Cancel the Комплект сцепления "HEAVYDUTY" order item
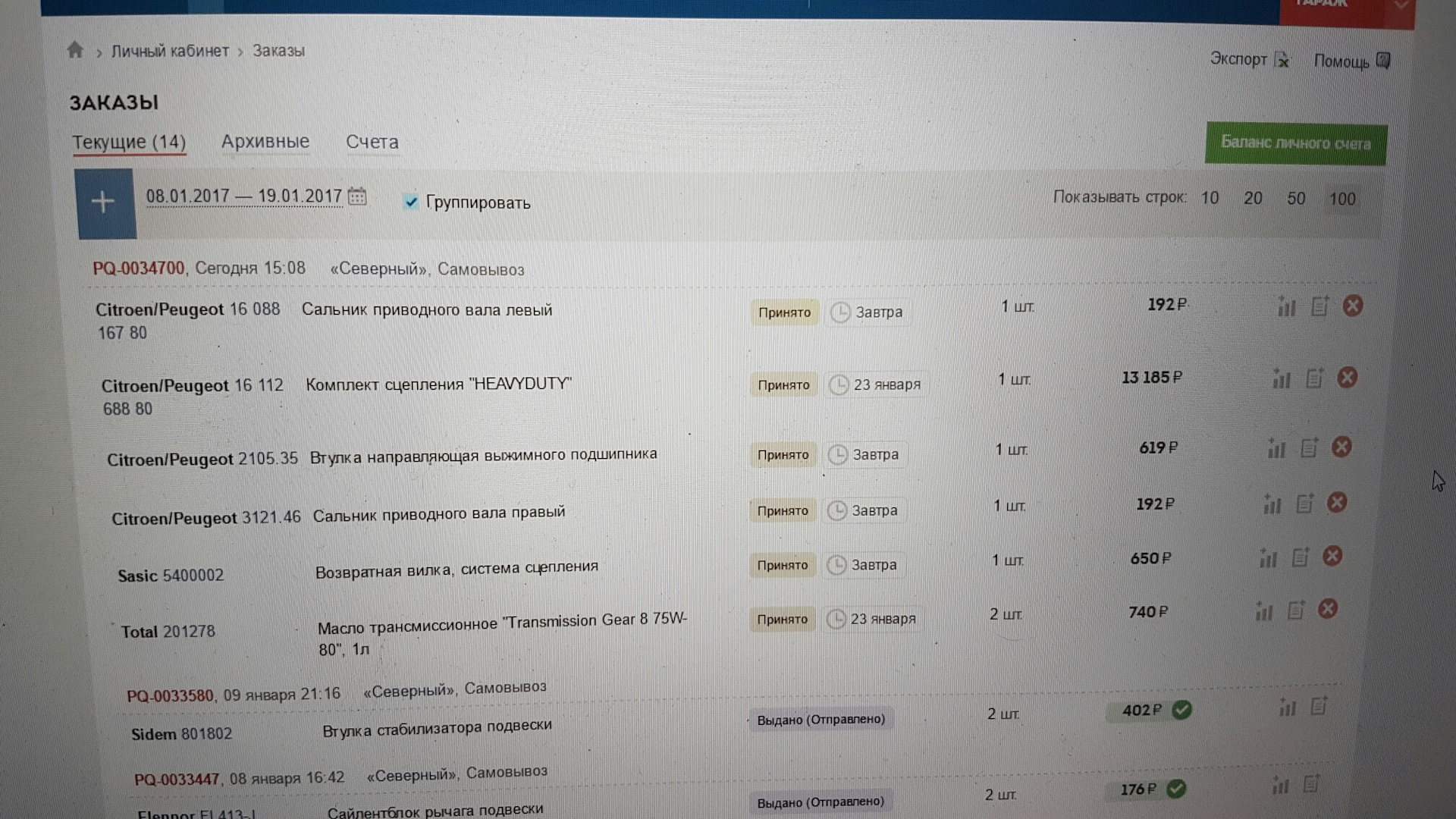Viewport: 1456px width, 819px height. pyautogui.click(x=1348, y=378)
